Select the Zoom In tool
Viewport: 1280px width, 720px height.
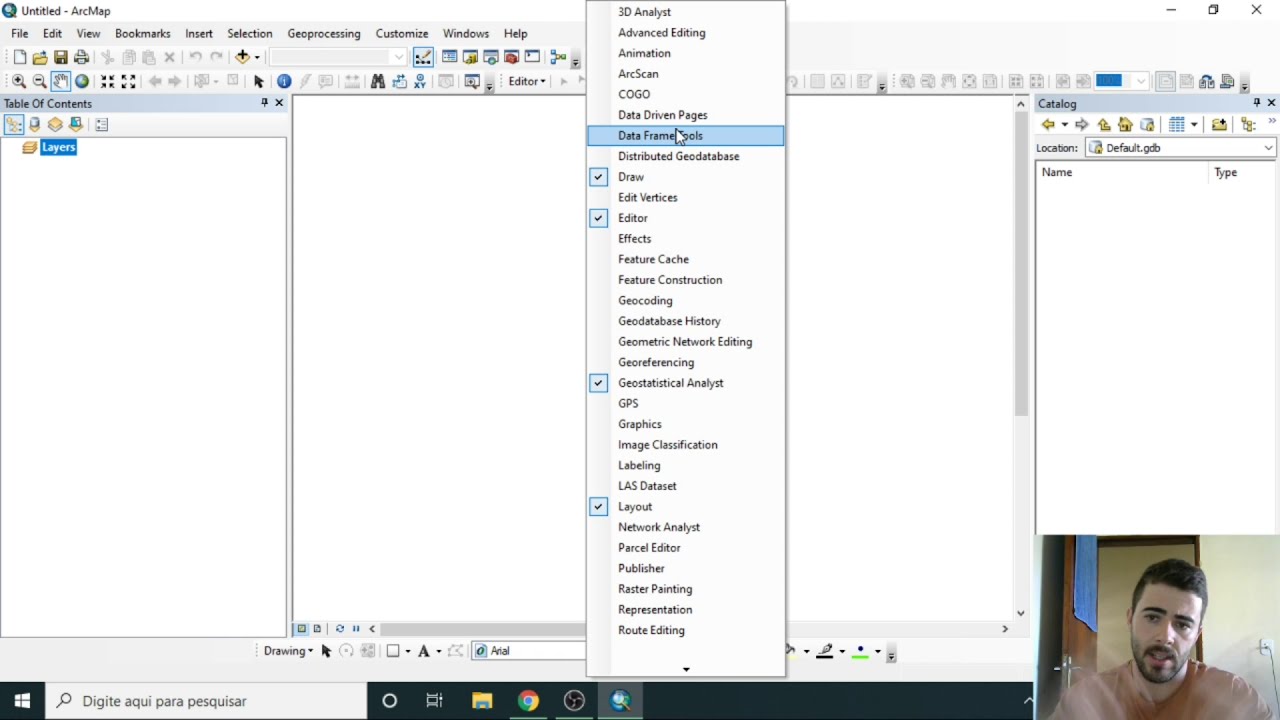tap(19, 81)
